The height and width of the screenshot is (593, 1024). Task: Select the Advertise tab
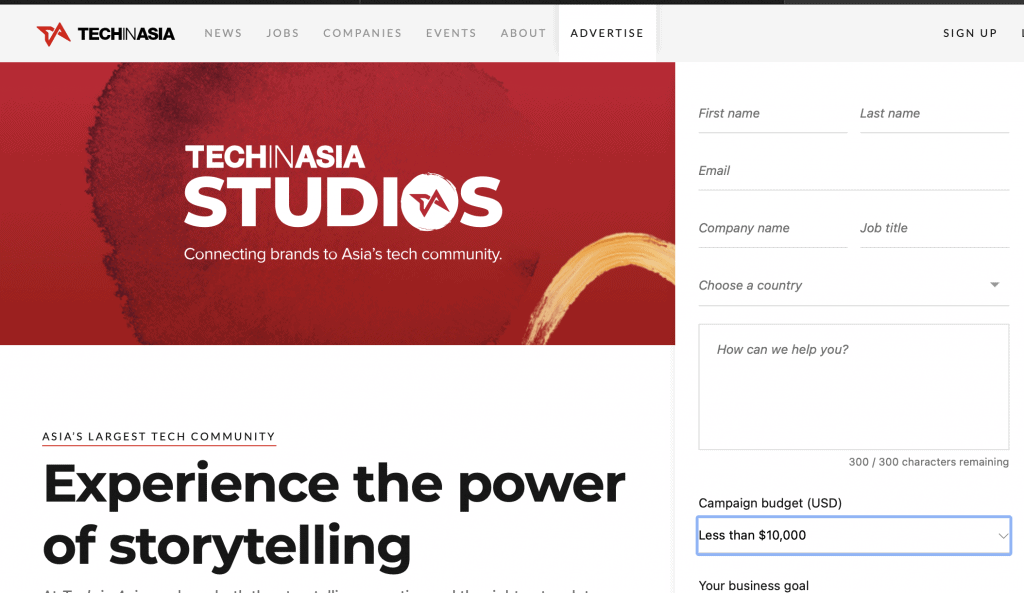(607, 33)
